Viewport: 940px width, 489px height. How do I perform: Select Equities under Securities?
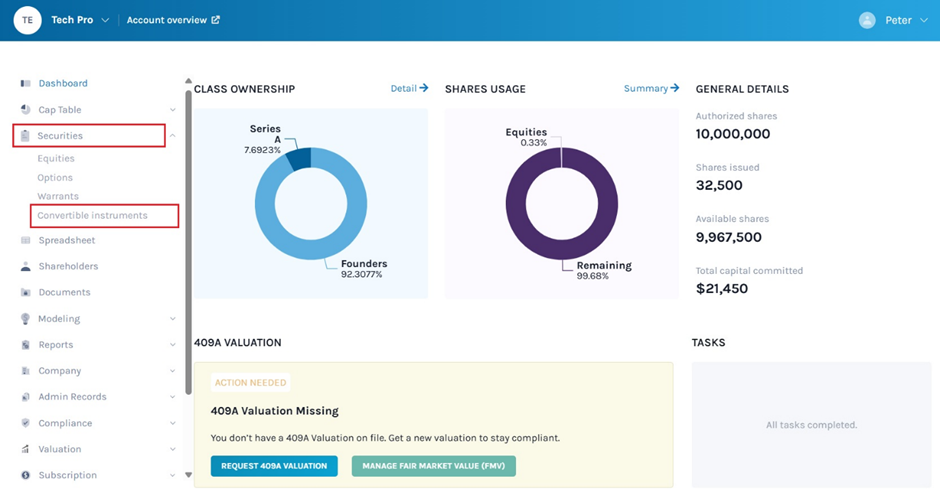(56, 158)
